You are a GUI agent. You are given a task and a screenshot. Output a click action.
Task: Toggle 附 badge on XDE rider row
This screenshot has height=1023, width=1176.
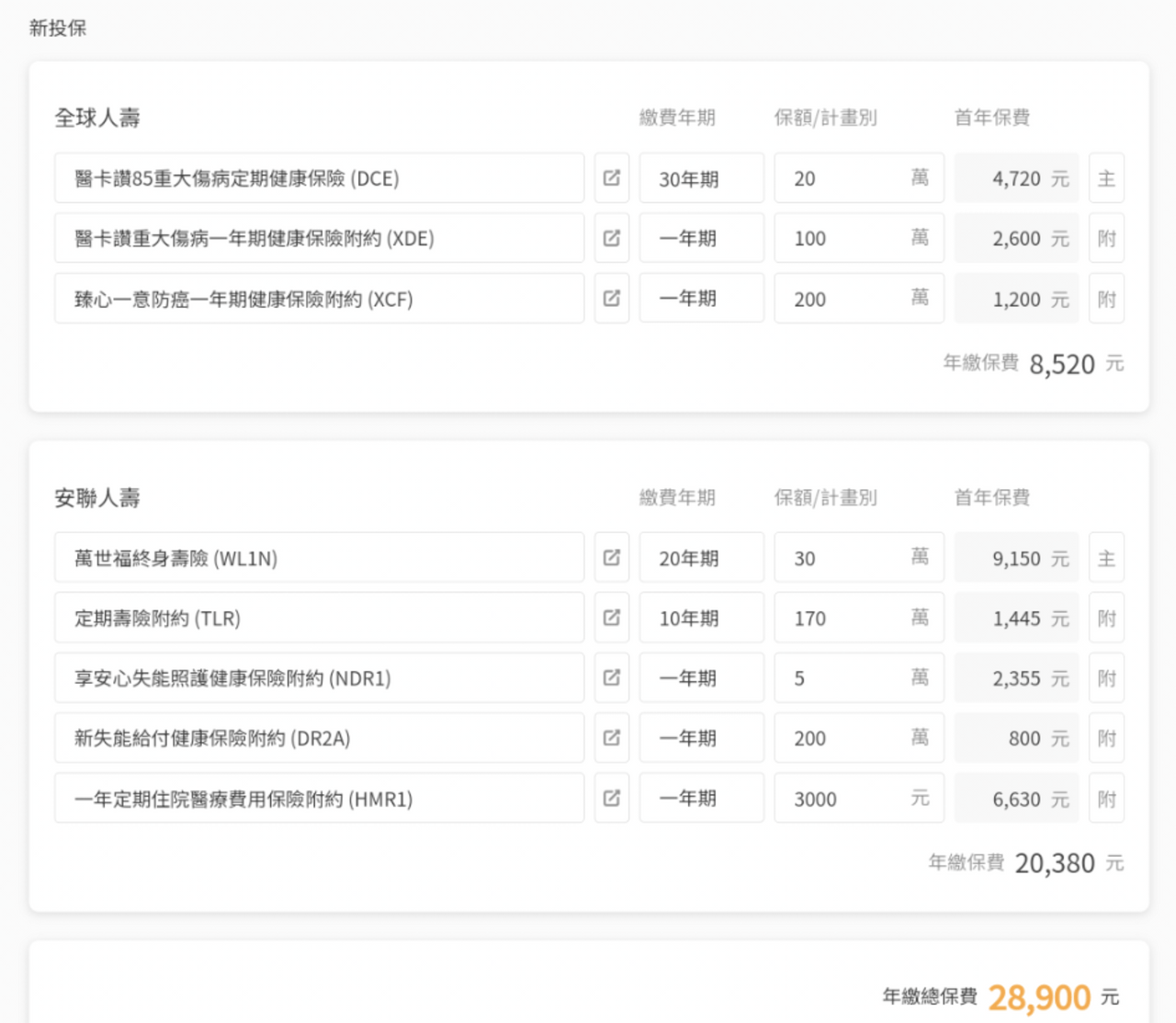pos(1106,238)
